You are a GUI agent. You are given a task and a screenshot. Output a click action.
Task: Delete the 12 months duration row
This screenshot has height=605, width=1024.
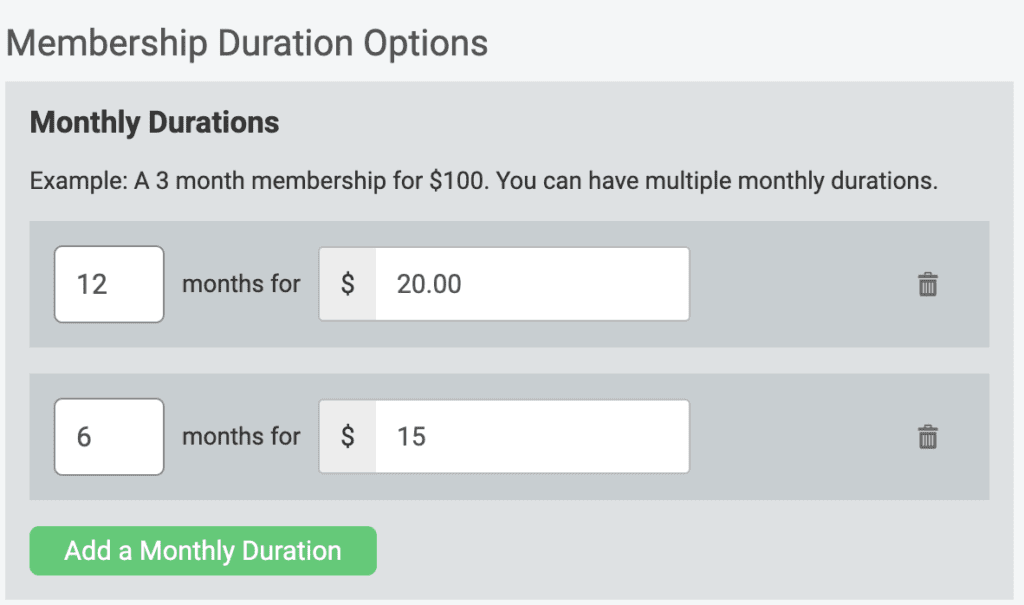927,284
